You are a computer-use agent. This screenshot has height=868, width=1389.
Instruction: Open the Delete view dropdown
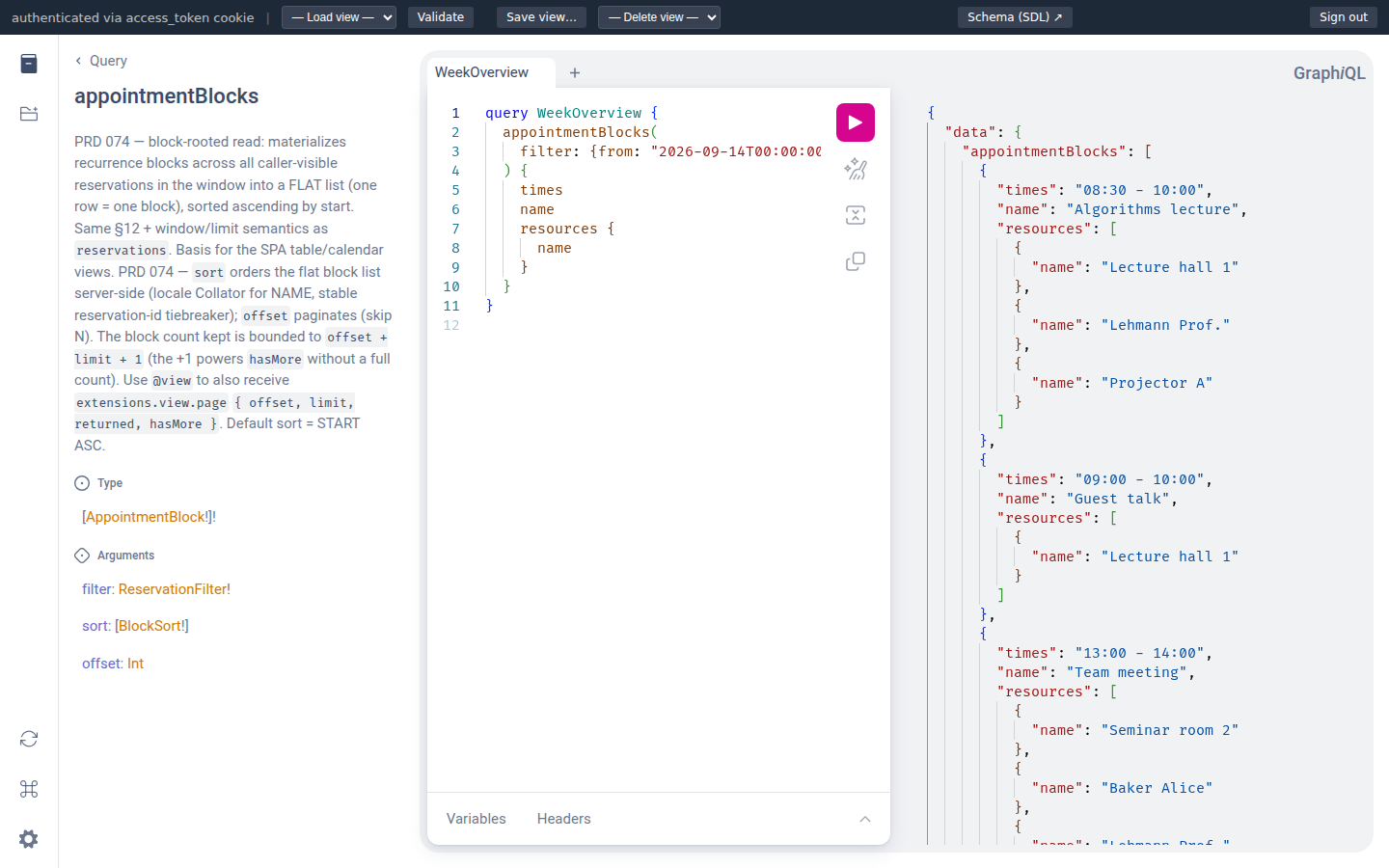click(659, 17)
